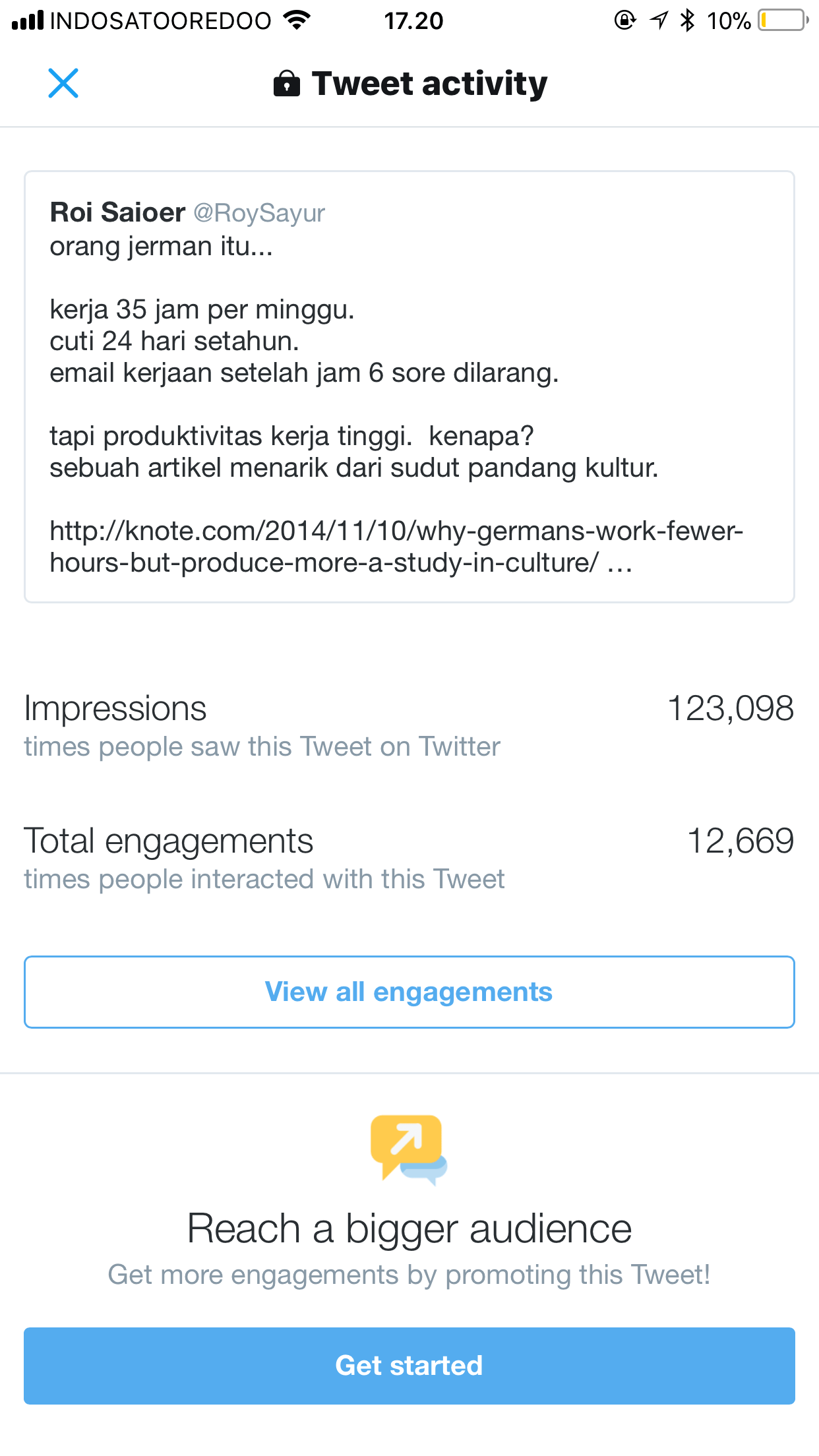Tap the 12,669 engagements count
Screen dimensions: 819x1456
pyautogui.click(x=741, y=841)
